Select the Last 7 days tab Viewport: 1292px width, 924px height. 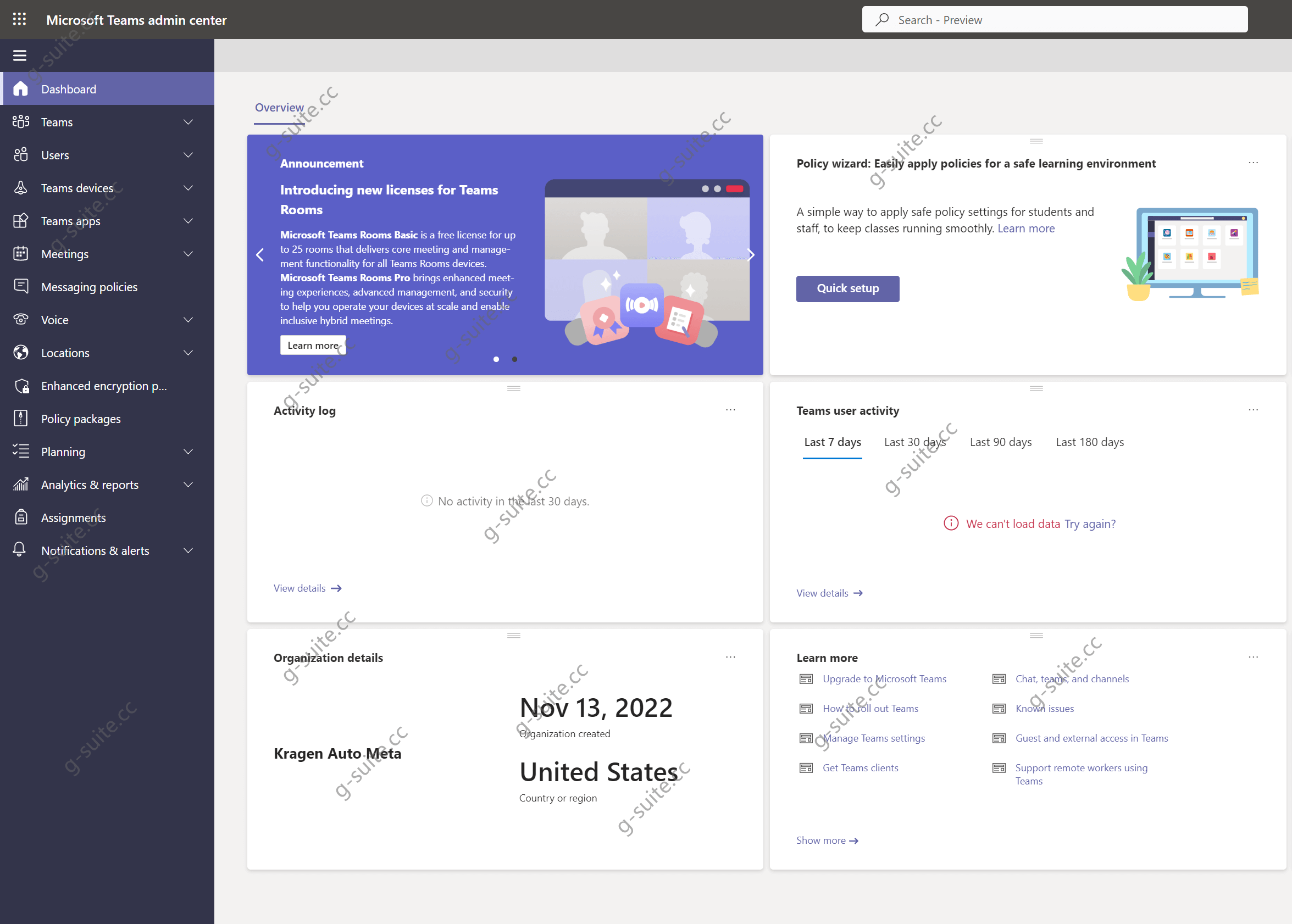point(832,442)
